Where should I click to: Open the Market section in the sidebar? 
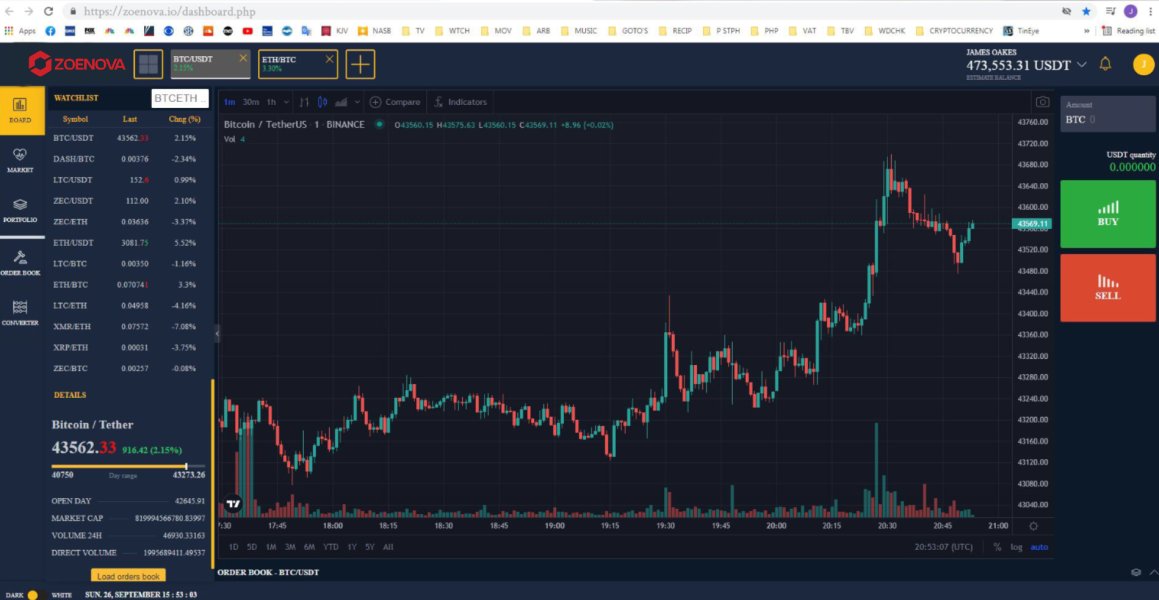(x=21, y=160)
